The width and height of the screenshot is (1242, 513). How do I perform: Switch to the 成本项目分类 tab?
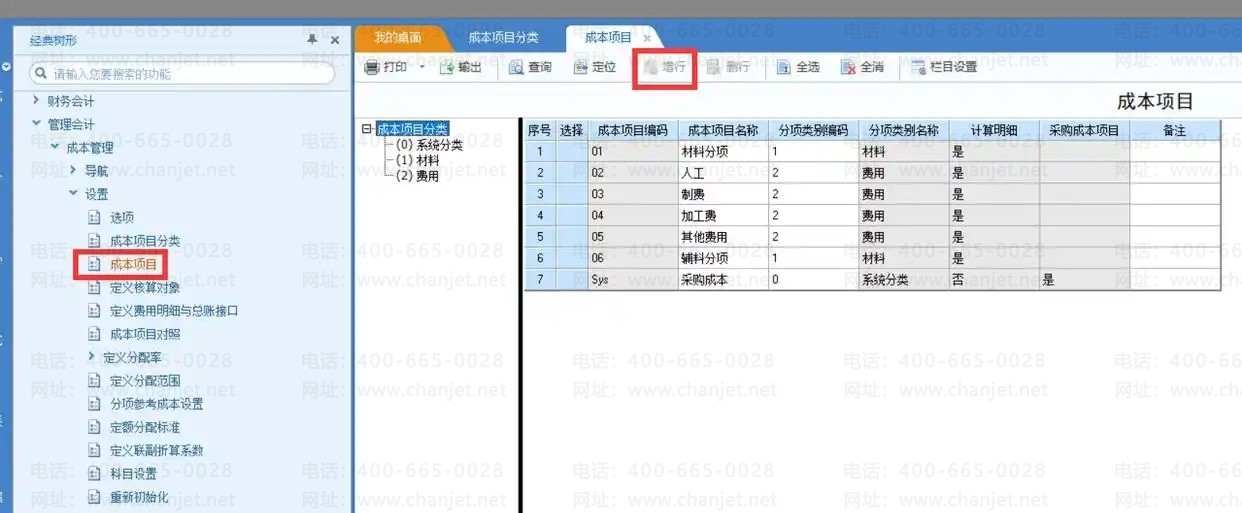[x=503, y=38]
